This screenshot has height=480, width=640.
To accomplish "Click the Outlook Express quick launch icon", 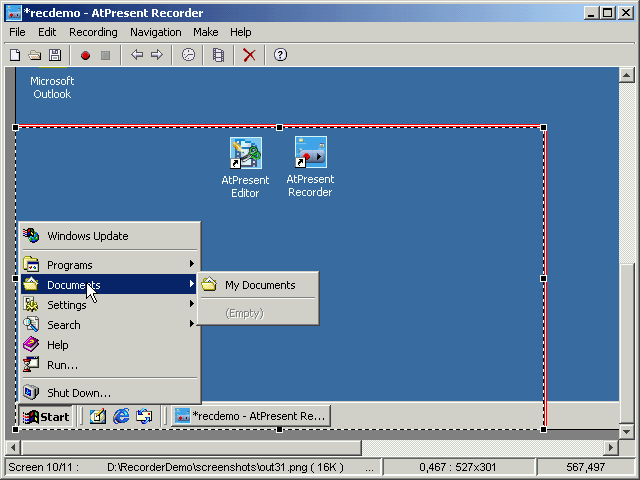I will point(144,416).
